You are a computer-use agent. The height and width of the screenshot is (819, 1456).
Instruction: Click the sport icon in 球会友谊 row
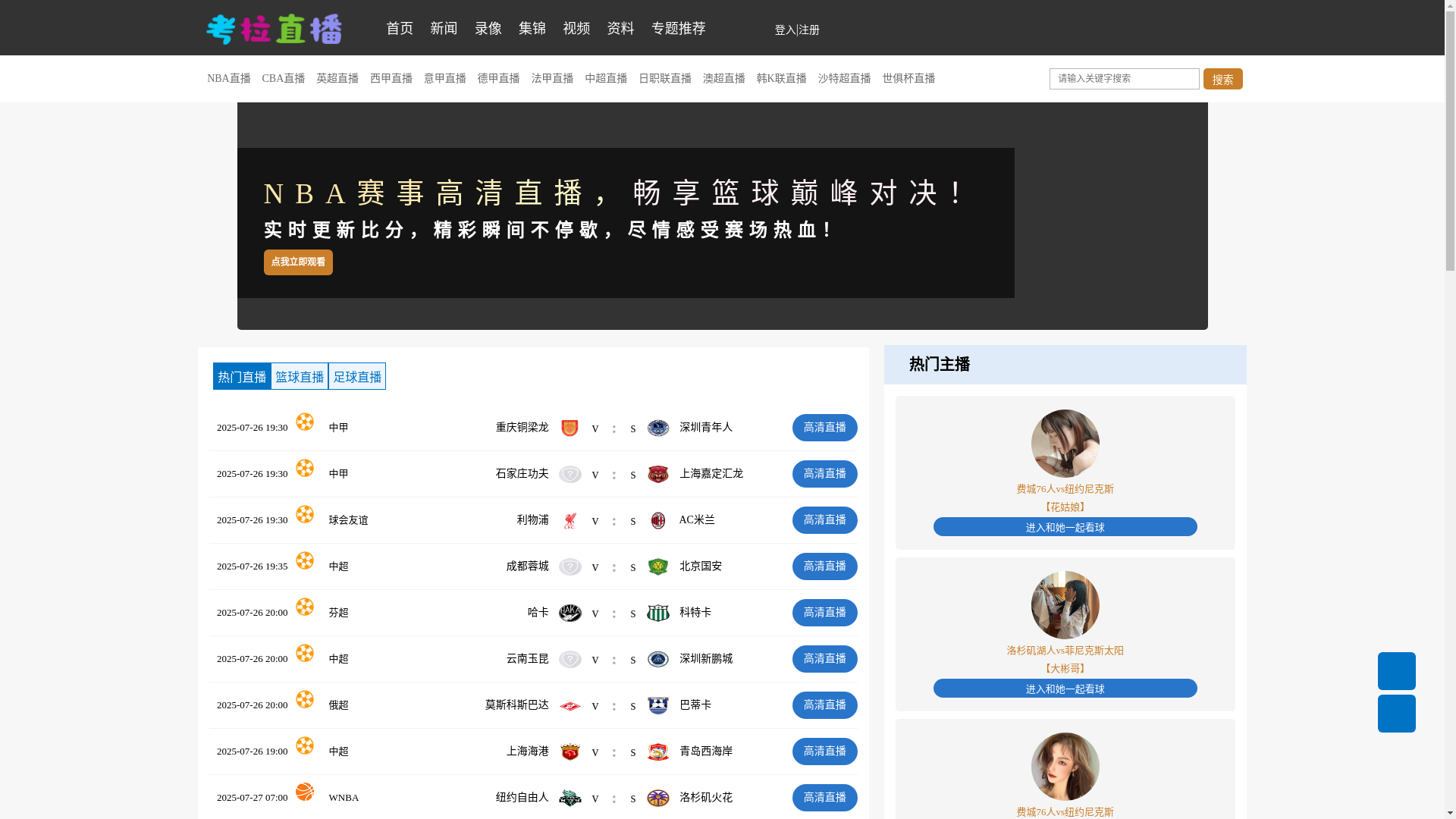tap(305, 514)
